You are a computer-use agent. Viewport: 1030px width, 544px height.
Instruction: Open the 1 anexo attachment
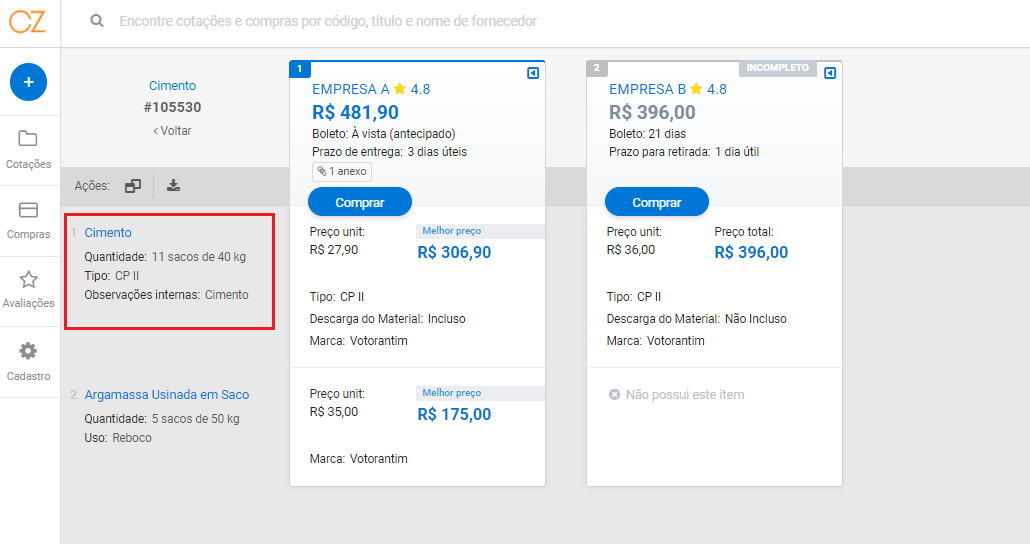(342, 171)
